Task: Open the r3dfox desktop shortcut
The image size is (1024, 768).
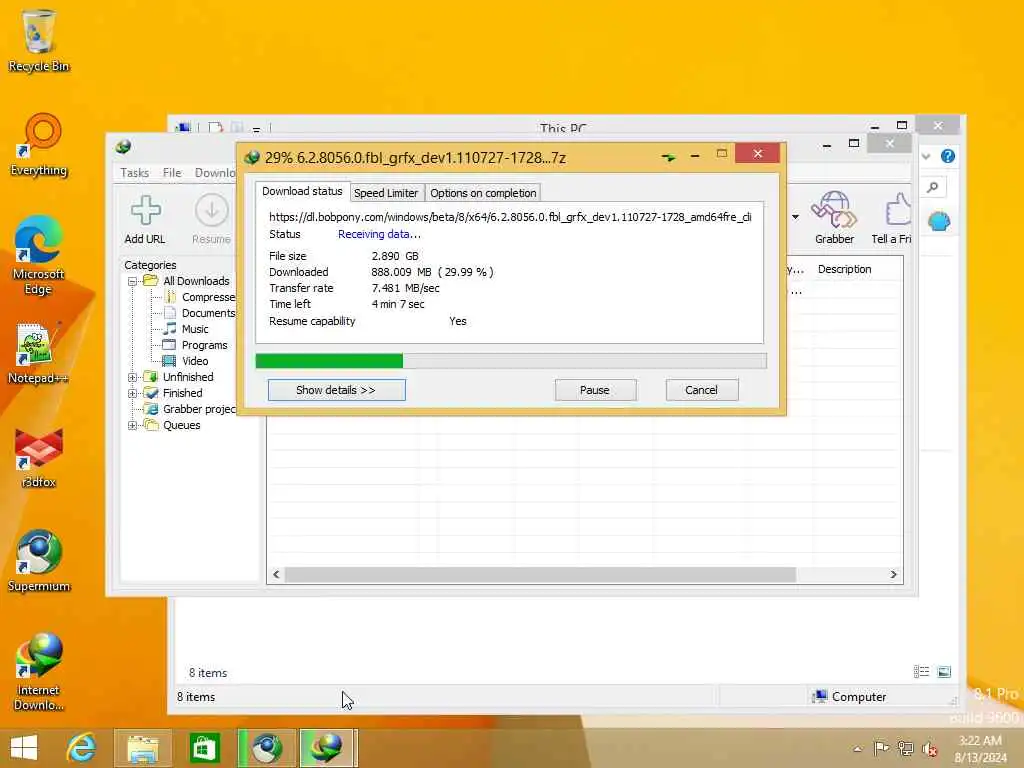Action: click(39, 457)
